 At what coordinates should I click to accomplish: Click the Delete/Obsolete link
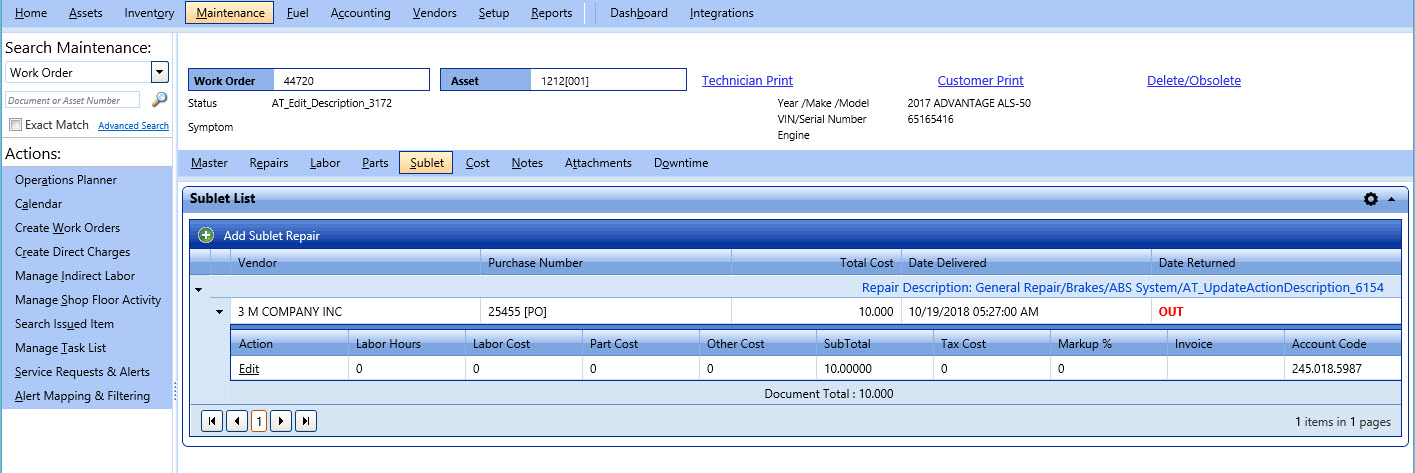(x=1194, y=81)
